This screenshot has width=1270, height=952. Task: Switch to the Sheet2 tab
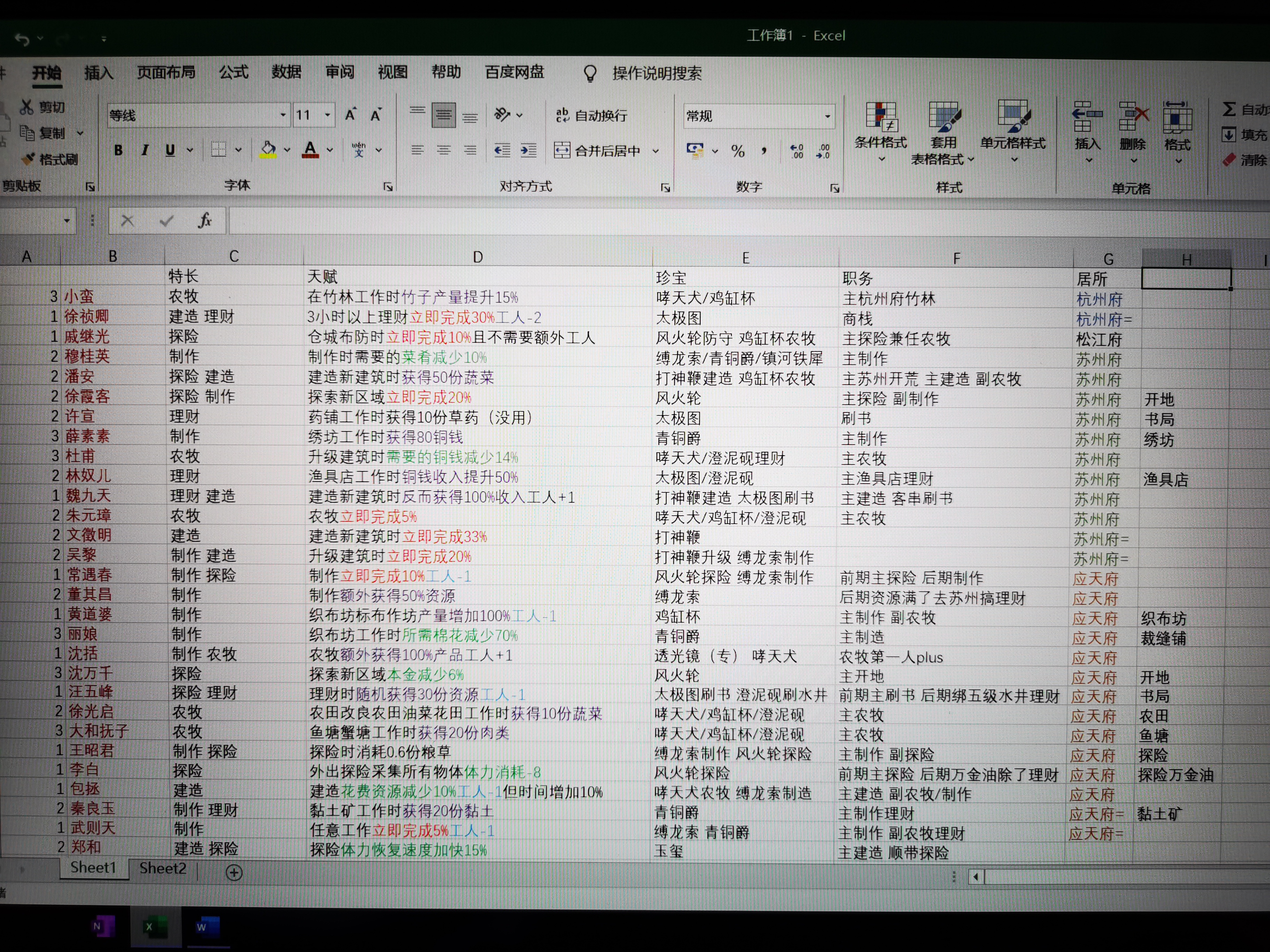click(x=163, y=869)
